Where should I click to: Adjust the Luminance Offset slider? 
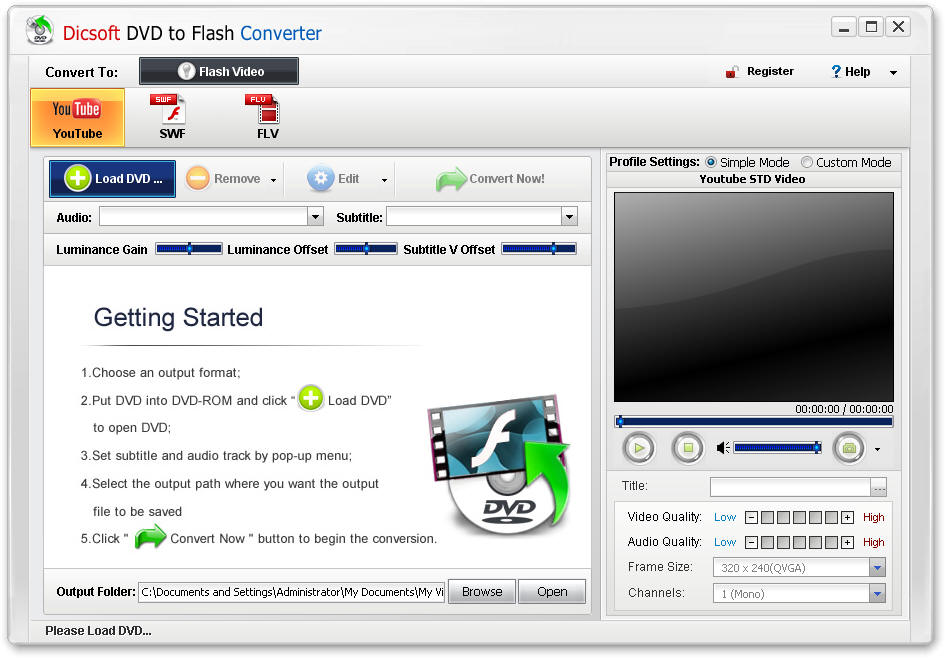point(366,249)
